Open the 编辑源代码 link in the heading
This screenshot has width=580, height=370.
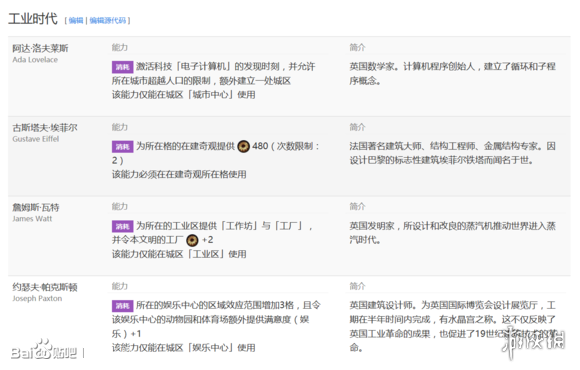click(108, 20)
